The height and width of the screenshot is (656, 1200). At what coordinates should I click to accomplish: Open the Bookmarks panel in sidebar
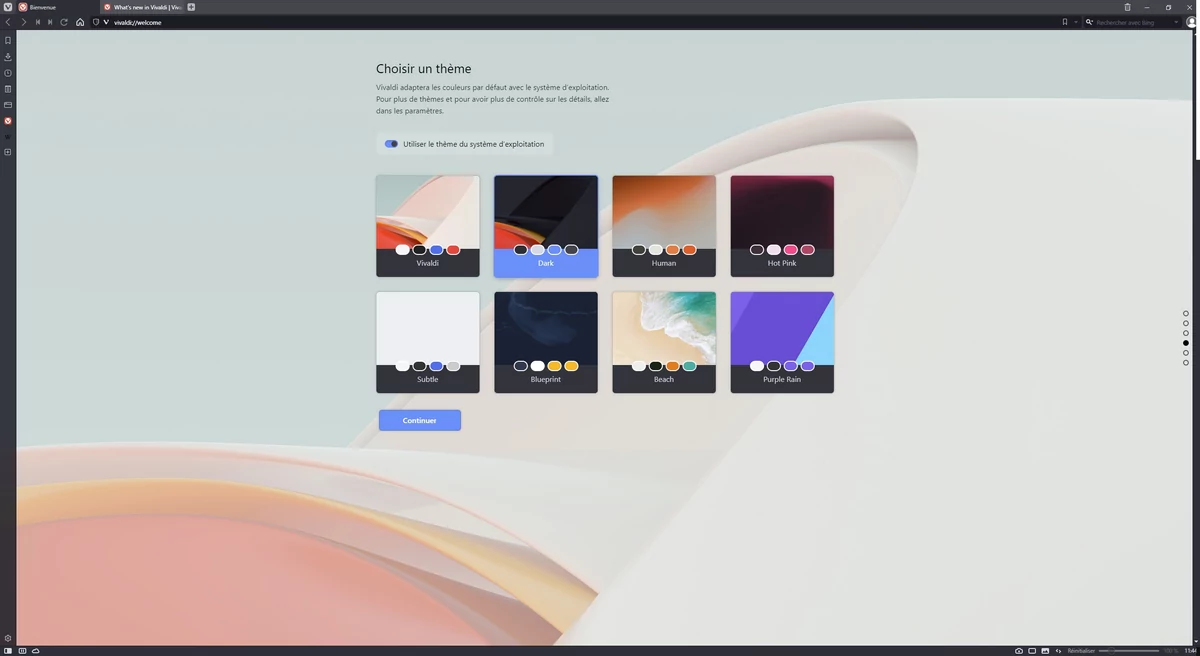(x=8, y=41)
